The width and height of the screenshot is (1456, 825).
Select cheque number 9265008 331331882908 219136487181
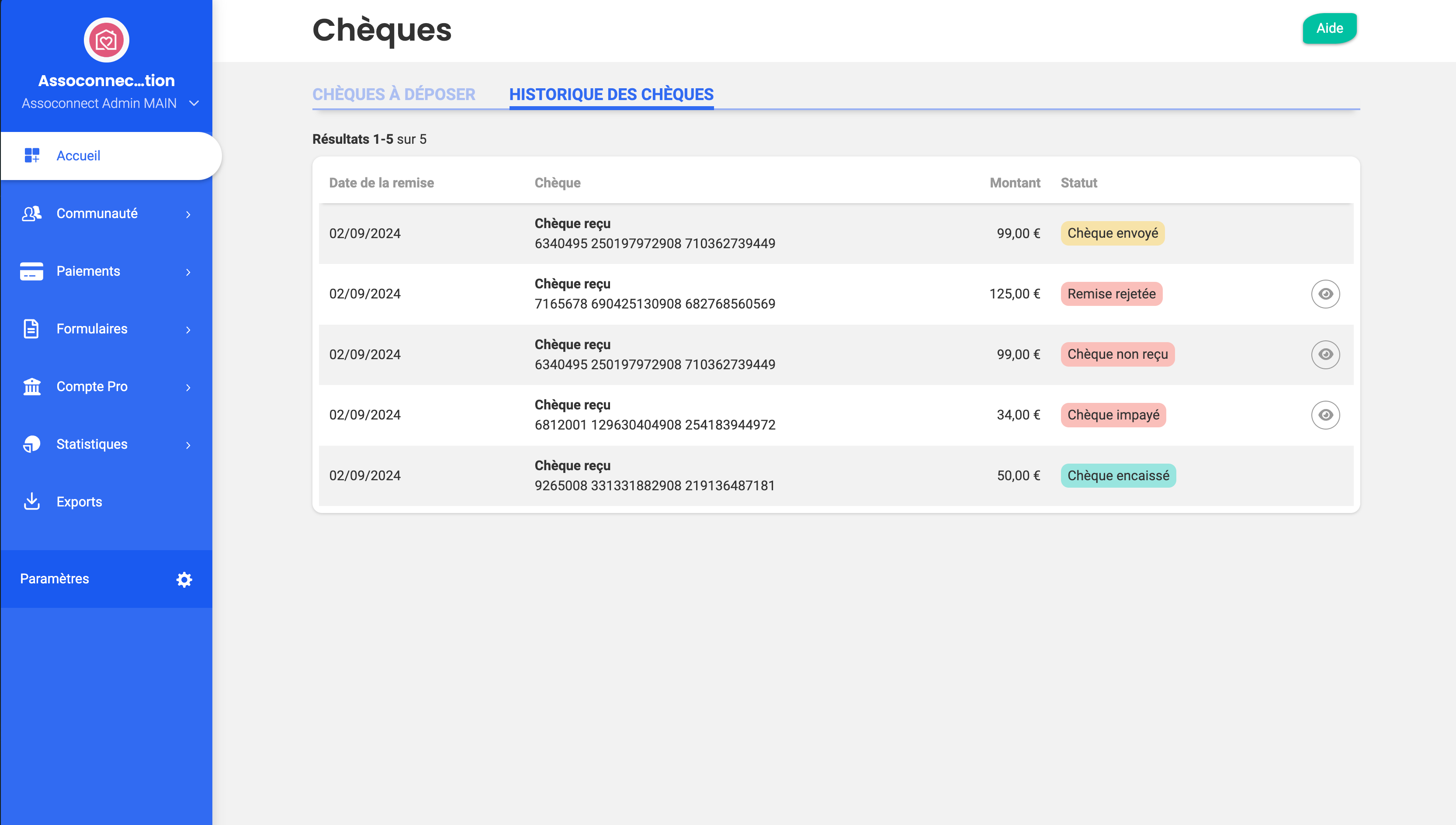(x=654, y=485)
